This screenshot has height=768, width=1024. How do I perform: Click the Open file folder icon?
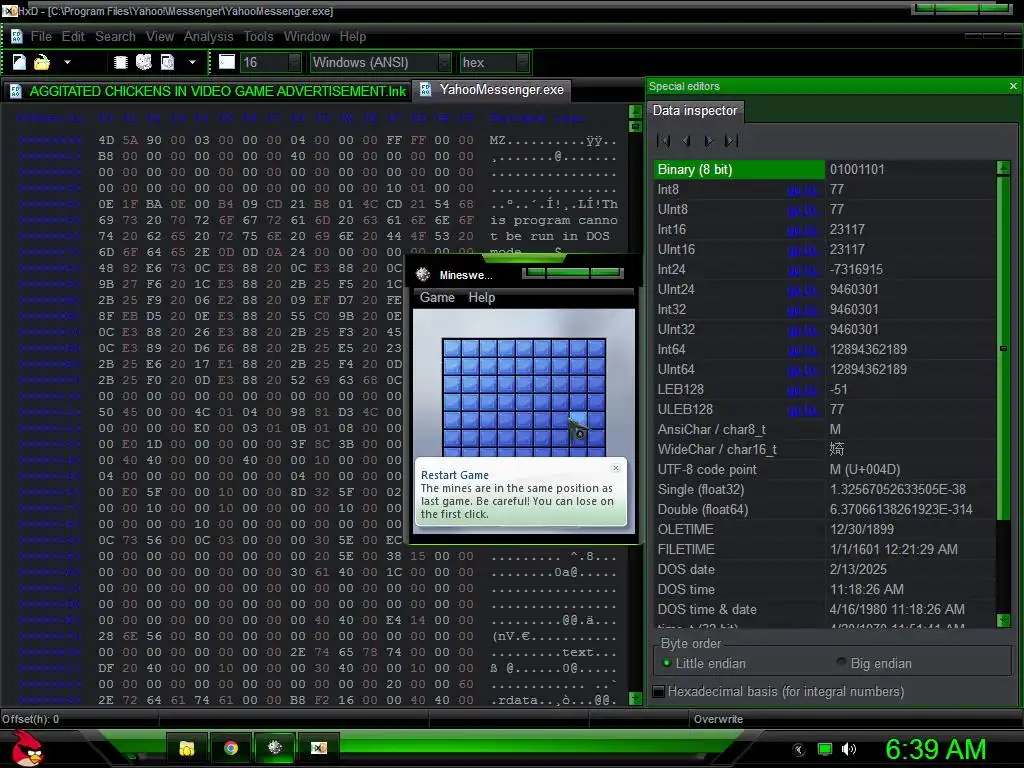point(42,62)
